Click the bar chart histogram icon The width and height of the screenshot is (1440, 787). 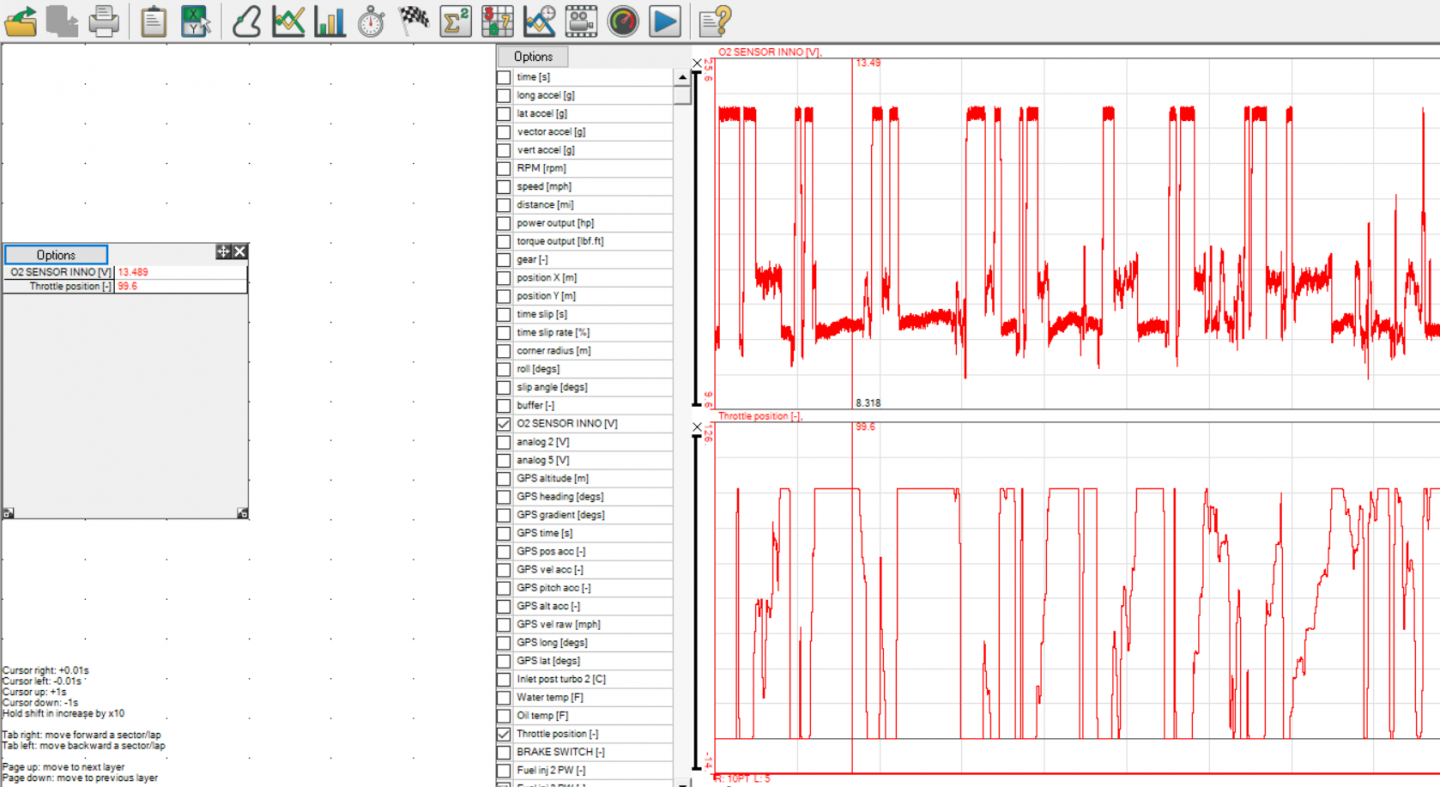click(x=329, y=20)
